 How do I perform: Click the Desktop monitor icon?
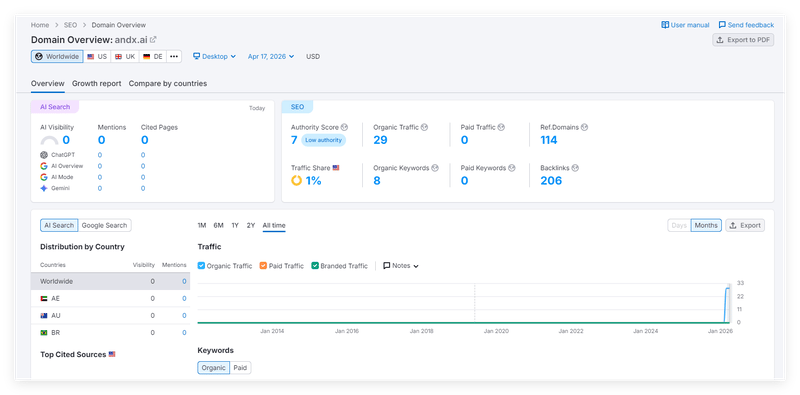196,57
